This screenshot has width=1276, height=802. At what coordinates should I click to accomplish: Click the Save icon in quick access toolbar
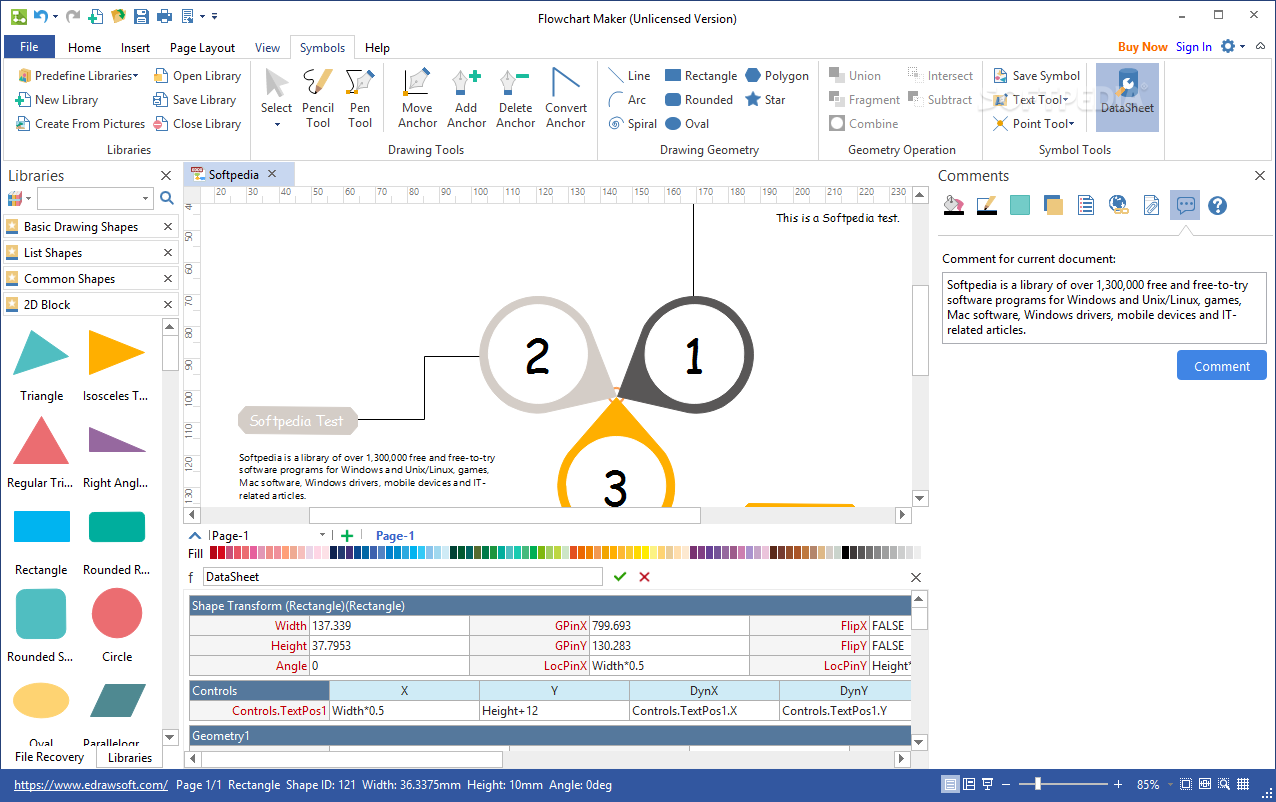tap(141, 16)
